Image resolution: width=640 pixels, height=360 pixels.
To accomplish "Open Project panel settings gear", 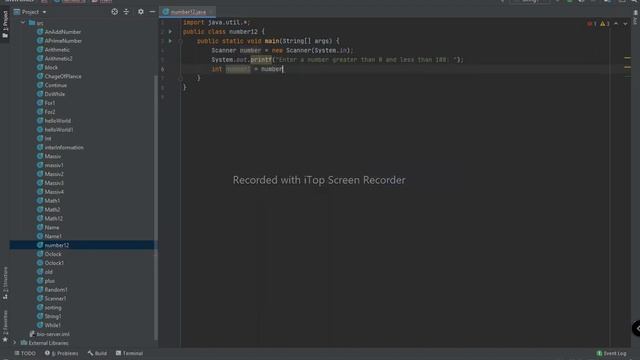I will [x=141, y=12].
